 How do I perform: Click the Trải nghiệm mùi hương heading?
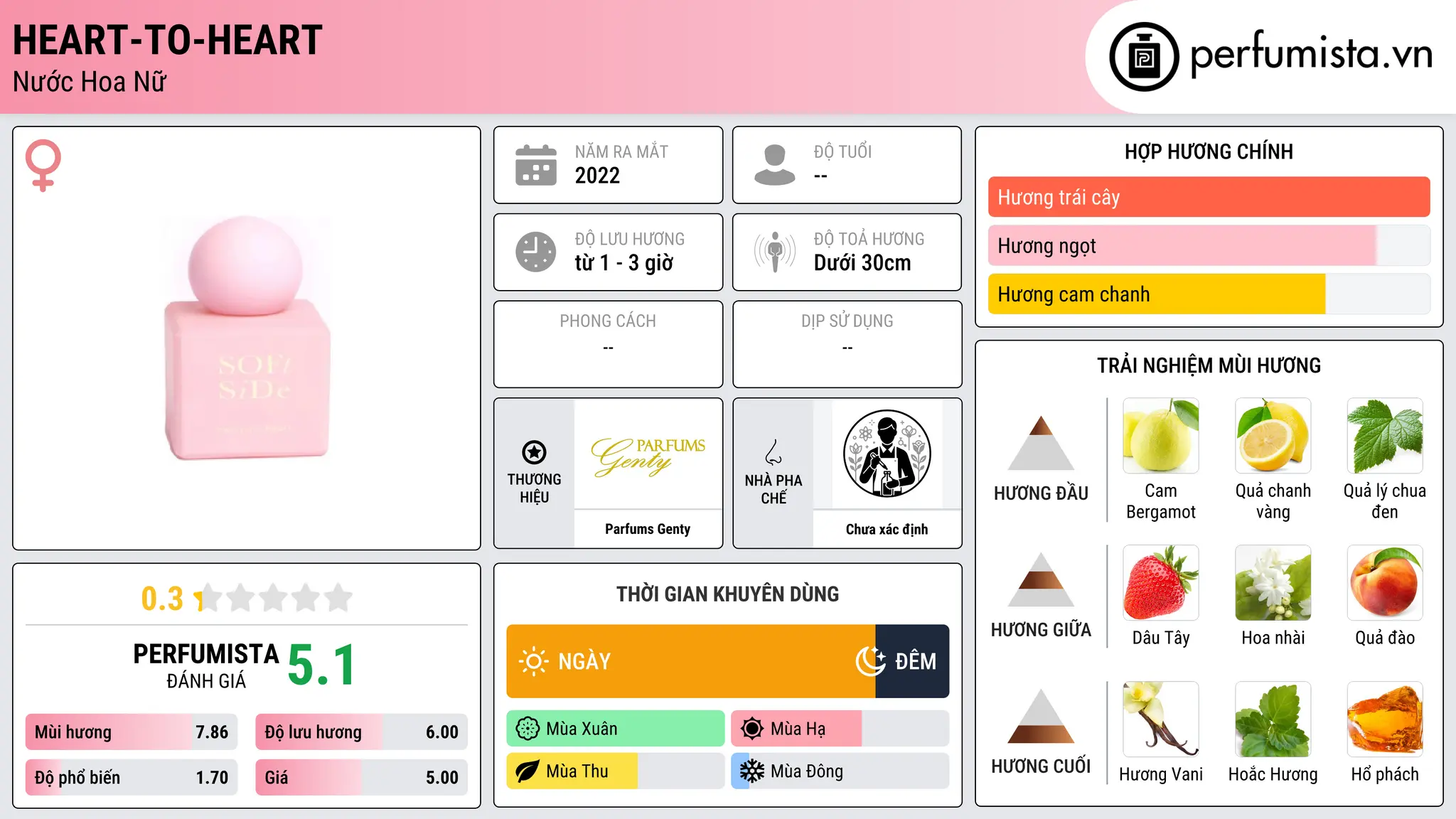click(1209, 365)
